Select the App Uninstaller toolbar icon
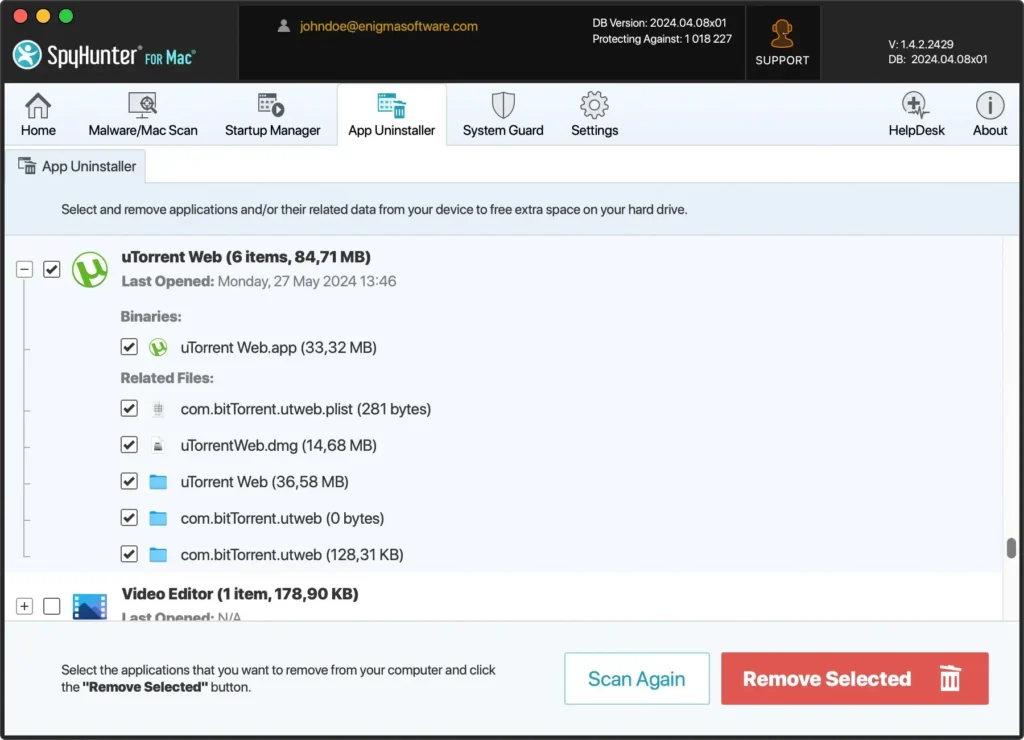This screenshot has height=740, width=1024. tap(391, 105)
